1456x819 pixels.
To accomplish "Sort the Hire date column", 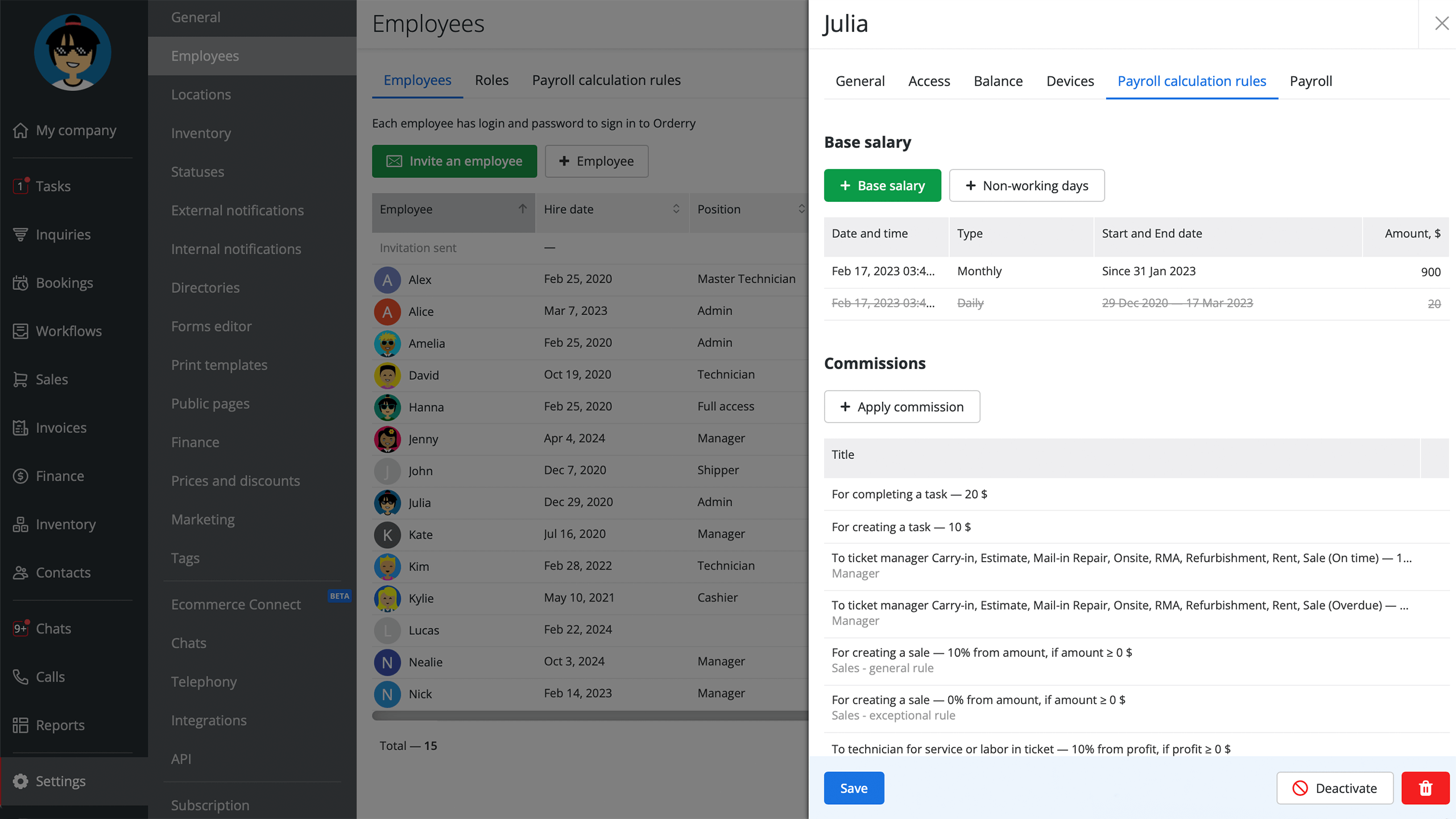I will point(676,209).
